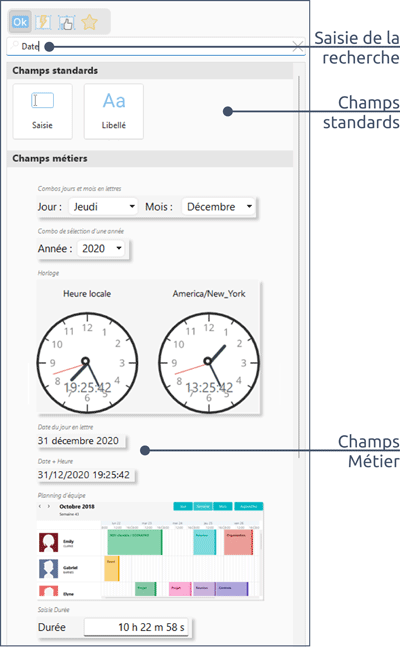Click the Aujourd'hui planning button
Viewport: 400px width, 647px height.
pos(249,506)
